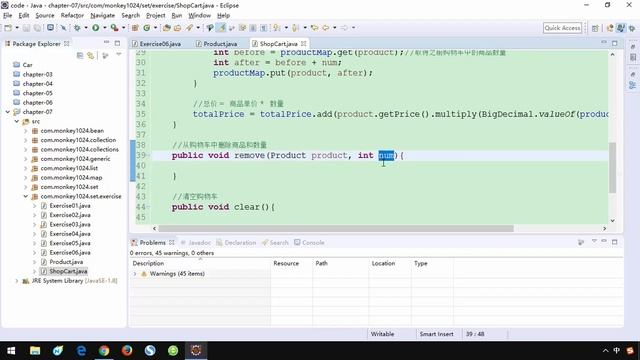This screenshot has height=360, width=640.
Task: Run the program with green play icon
Action: click(96, 28)
